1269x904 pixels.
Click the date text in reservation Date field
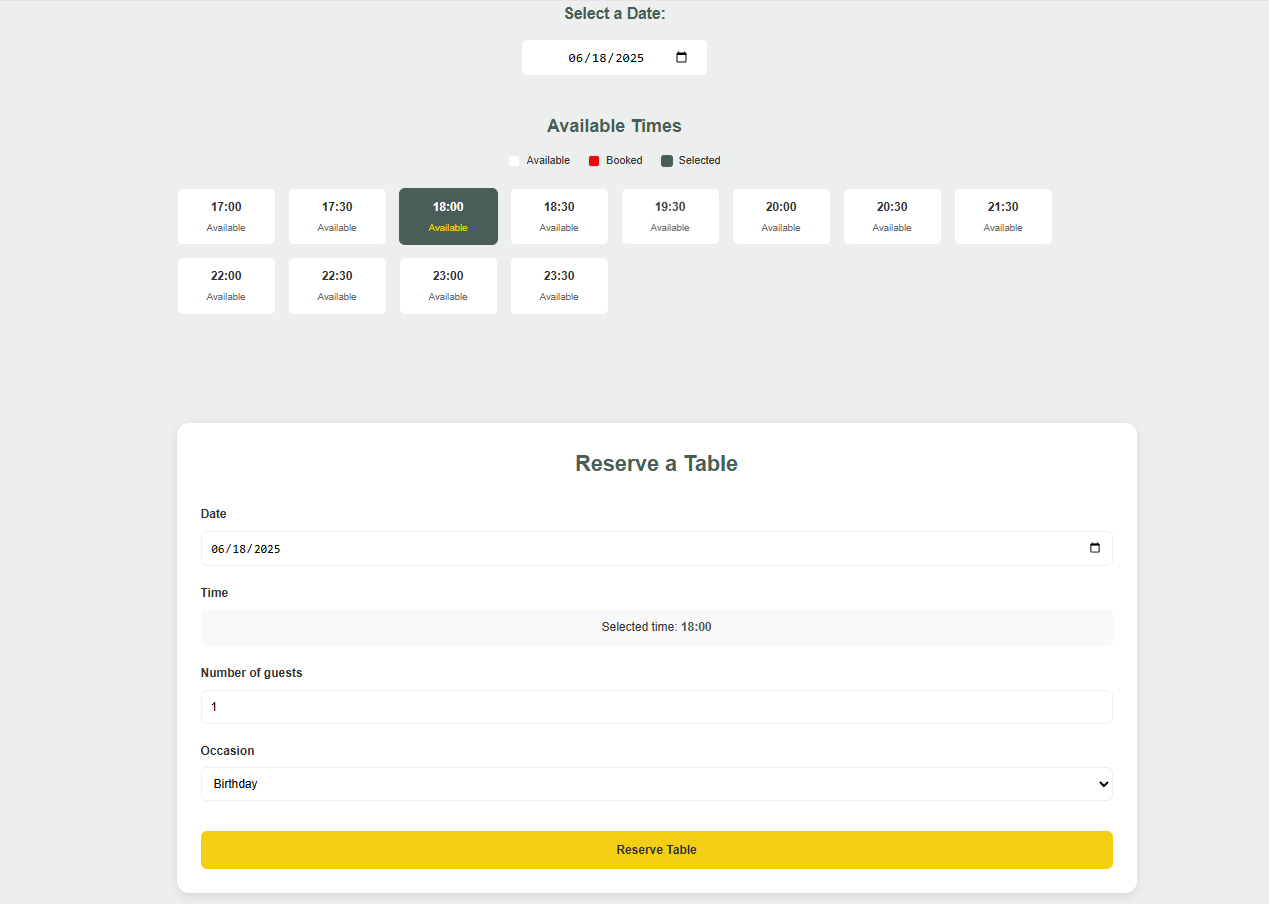(246, 549)
